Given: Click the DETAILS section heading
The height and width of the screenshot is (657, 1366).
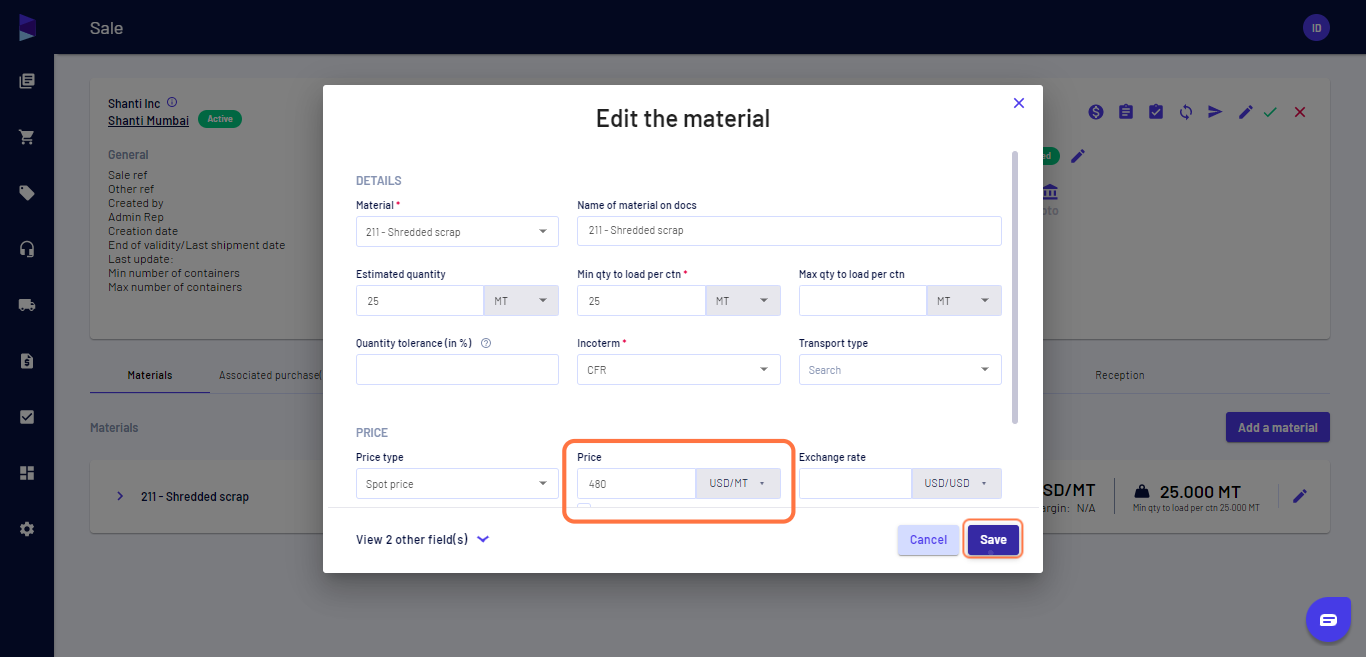Looking at the screenshot, I should (x=379, y=181).
